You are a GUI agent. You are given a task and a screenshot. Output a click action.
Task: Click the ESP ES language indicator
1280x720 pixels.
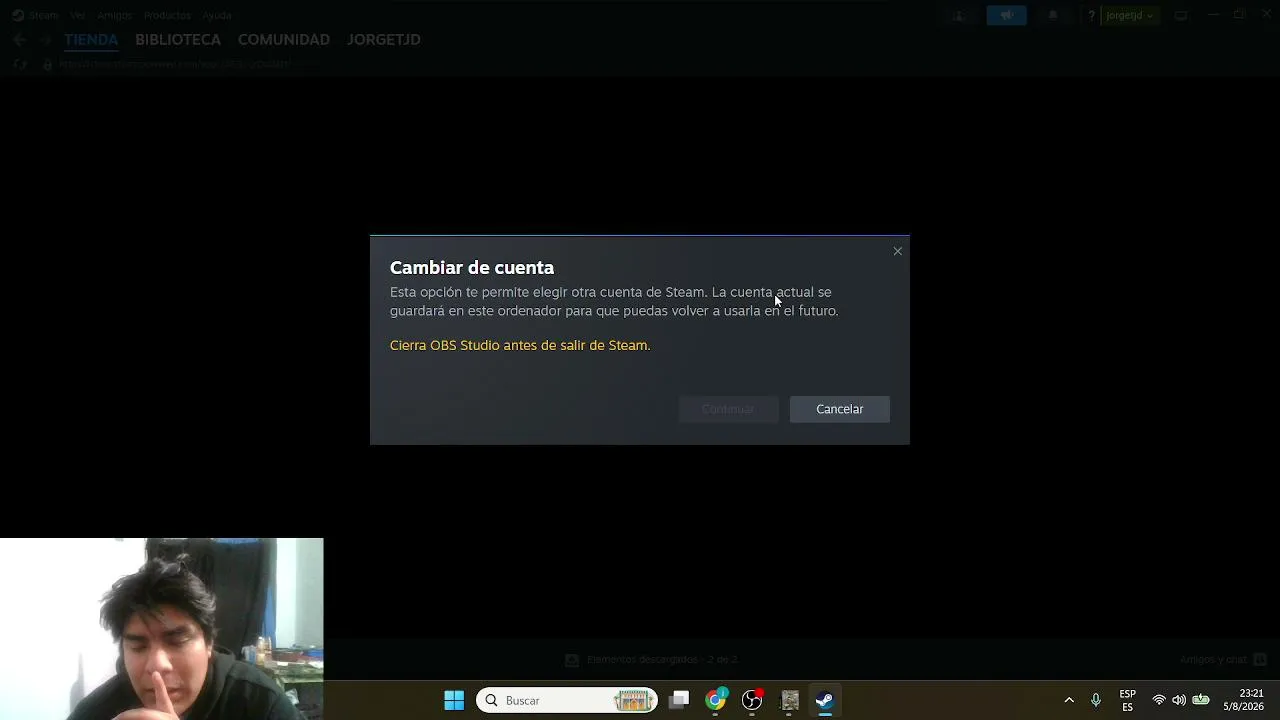click(1127, 700)
